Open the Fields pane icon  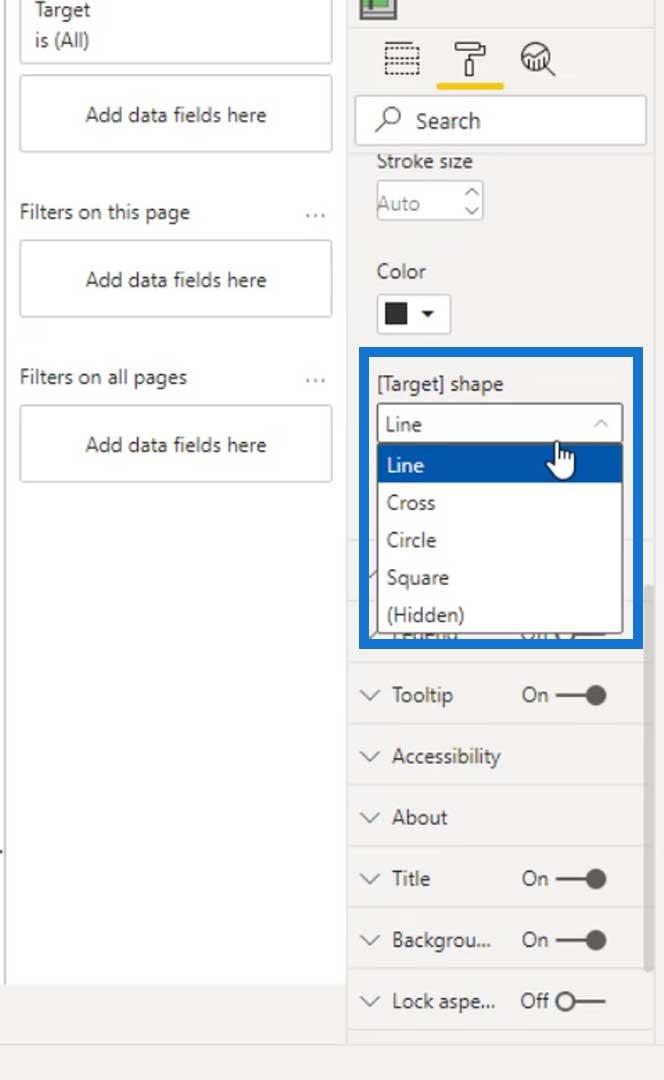pyautogui.click(x=402, y=59)
